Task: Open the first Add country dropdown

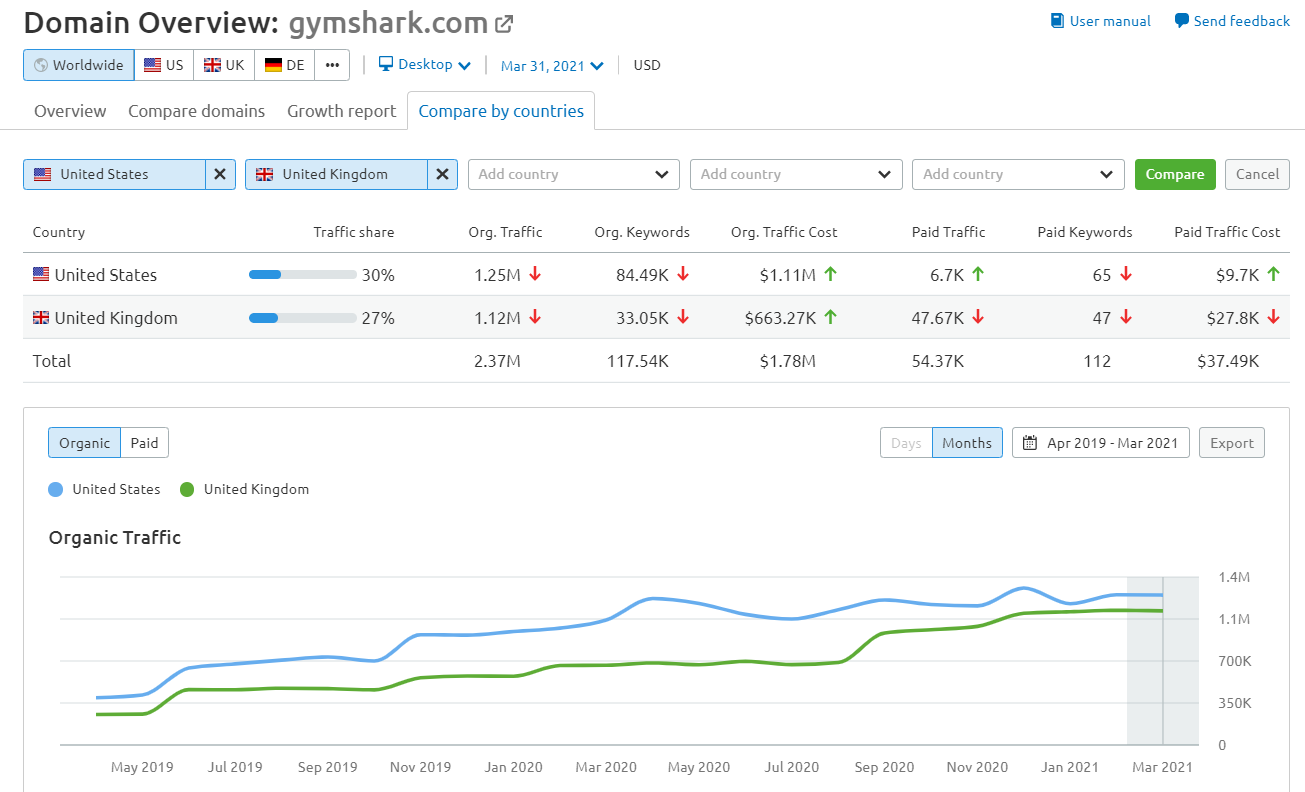Action: (574, 174)
